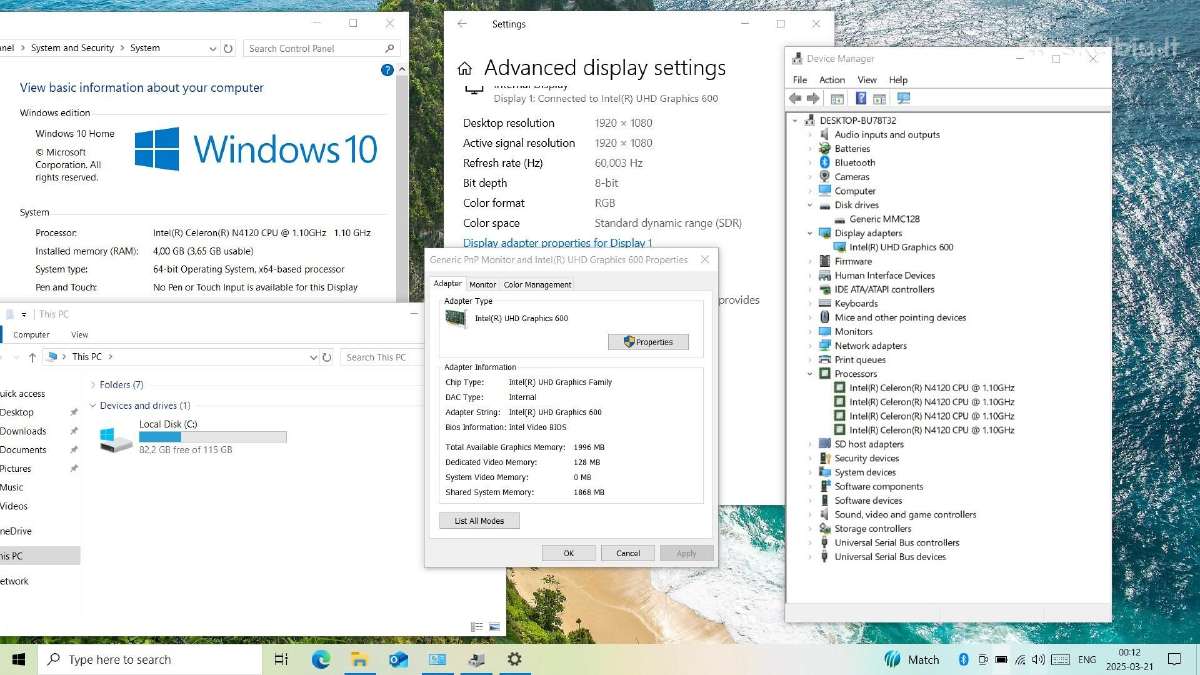Click the Bluetooth icon in system tray
This screenshot has height=675, width=1200.
click(964, 659)
